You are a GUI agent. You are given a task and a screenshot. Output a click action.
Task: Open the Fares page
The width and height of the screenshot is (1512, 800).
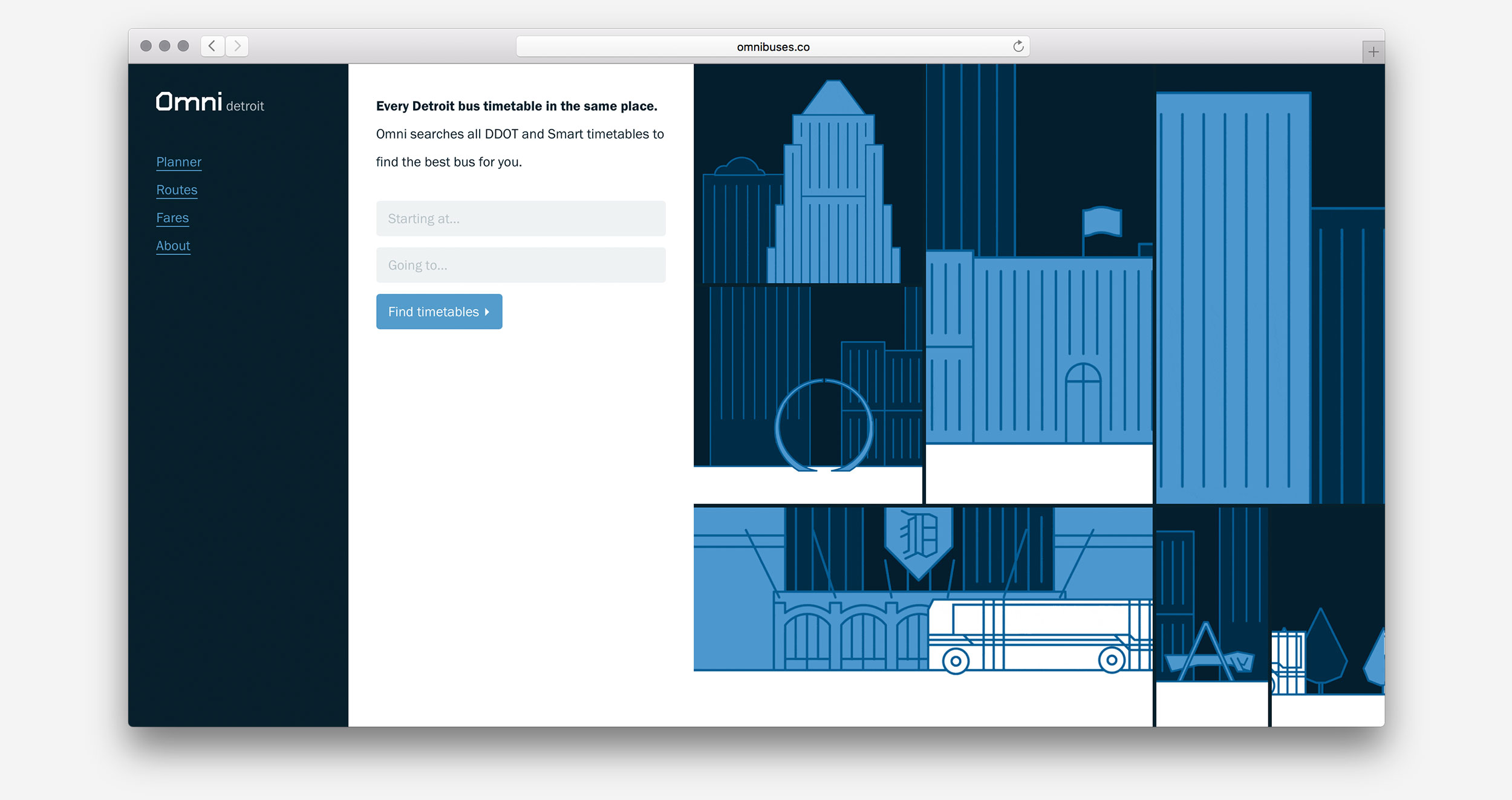[x=172, y=217]
